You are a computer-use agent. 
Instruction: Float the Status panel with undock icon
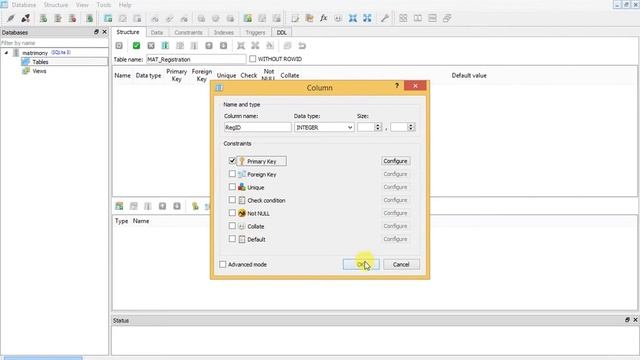coord(627,320)
